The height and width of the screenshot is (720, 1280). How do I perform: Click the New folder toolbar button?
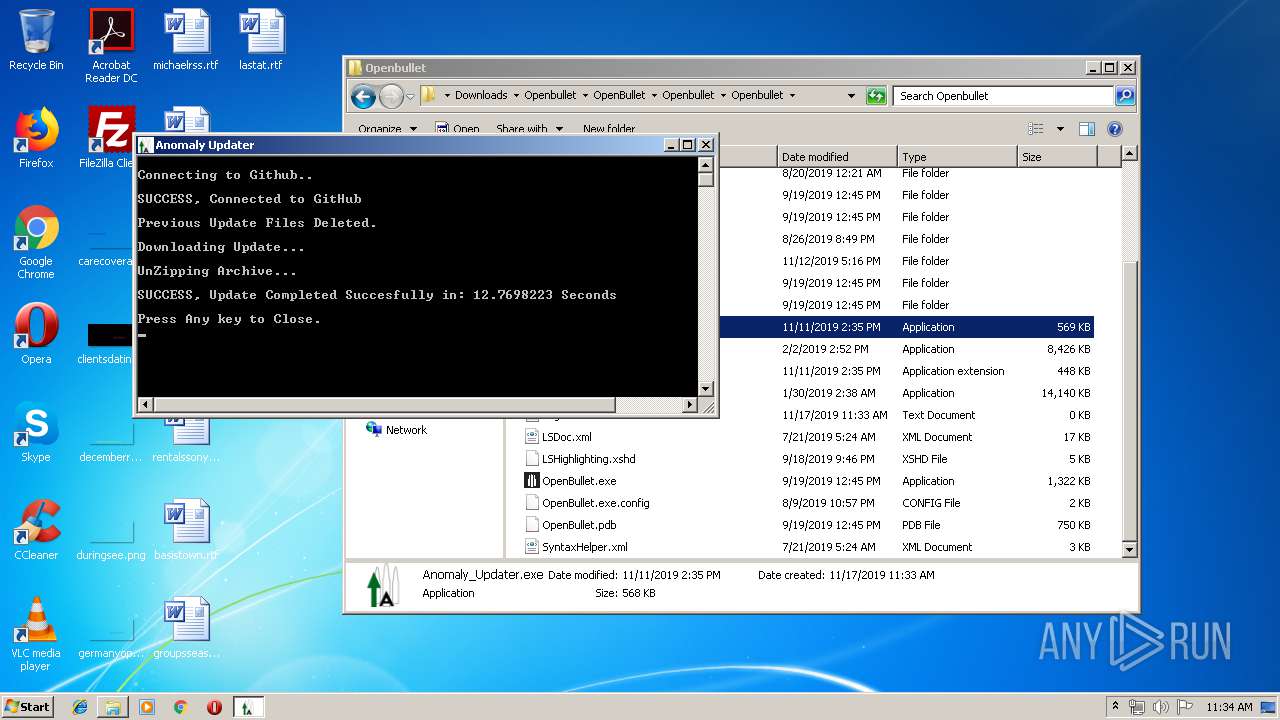pos(609,129)
